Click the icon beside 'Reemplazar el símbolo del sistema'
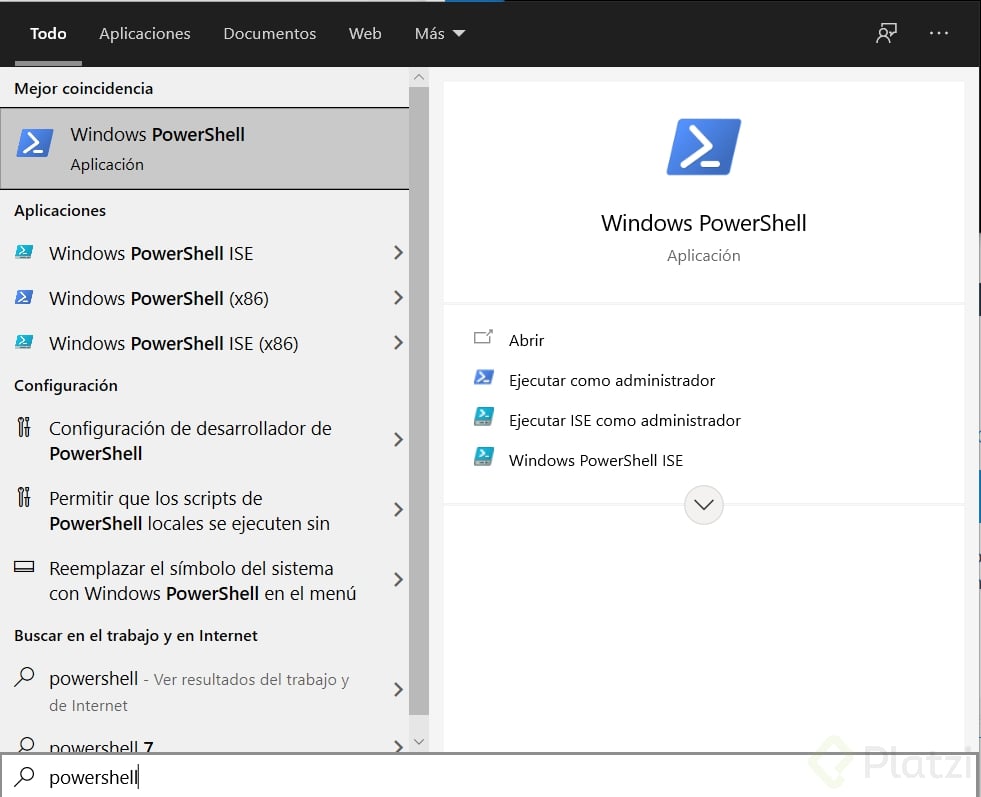This screenshot has height=797, width=981. (24, 567)
